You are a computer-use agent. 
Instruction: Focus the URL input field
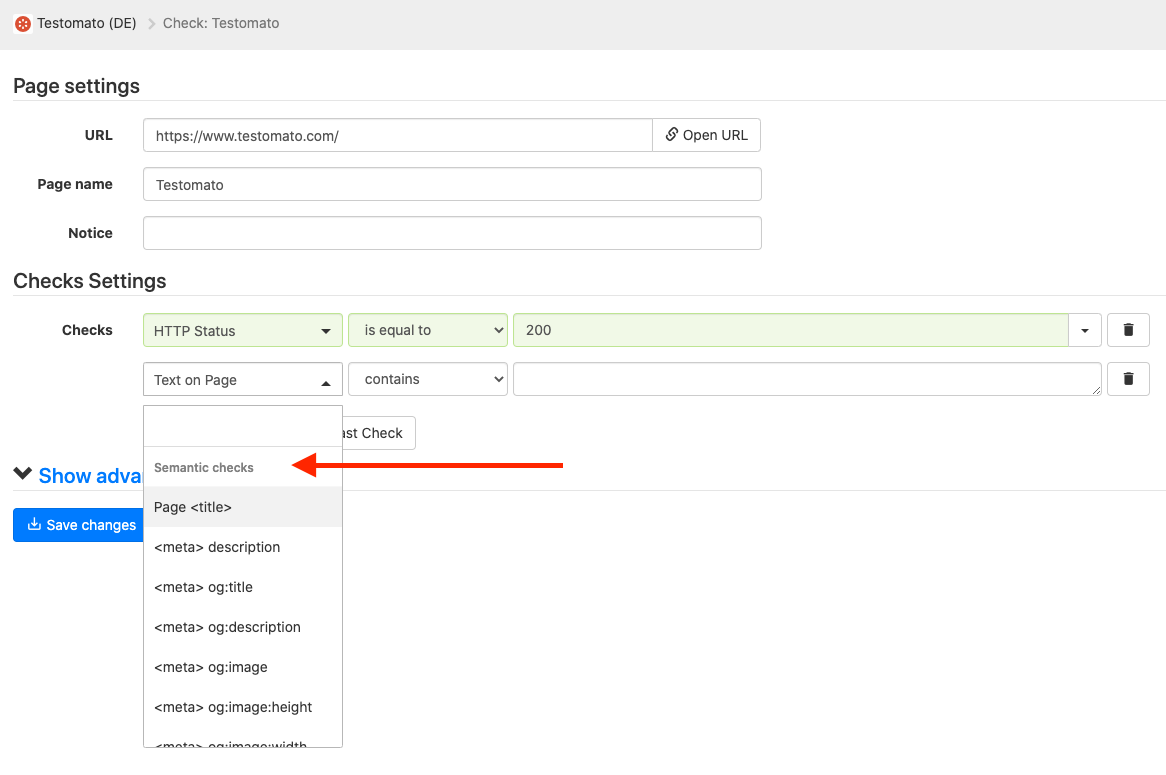click(x=398, y=135)
